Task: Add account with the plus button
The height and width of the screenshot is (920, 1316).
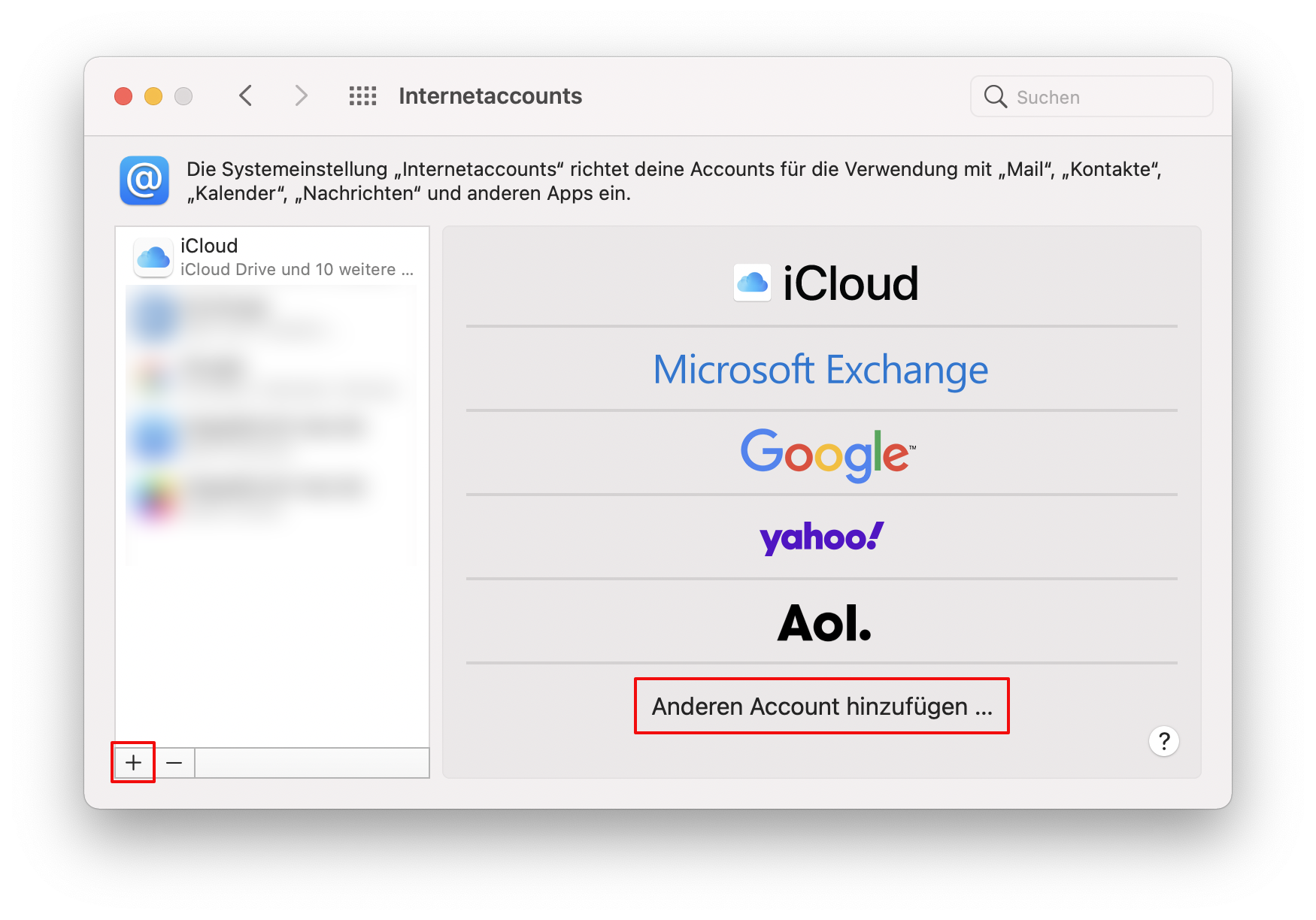Action: (133, 763)
